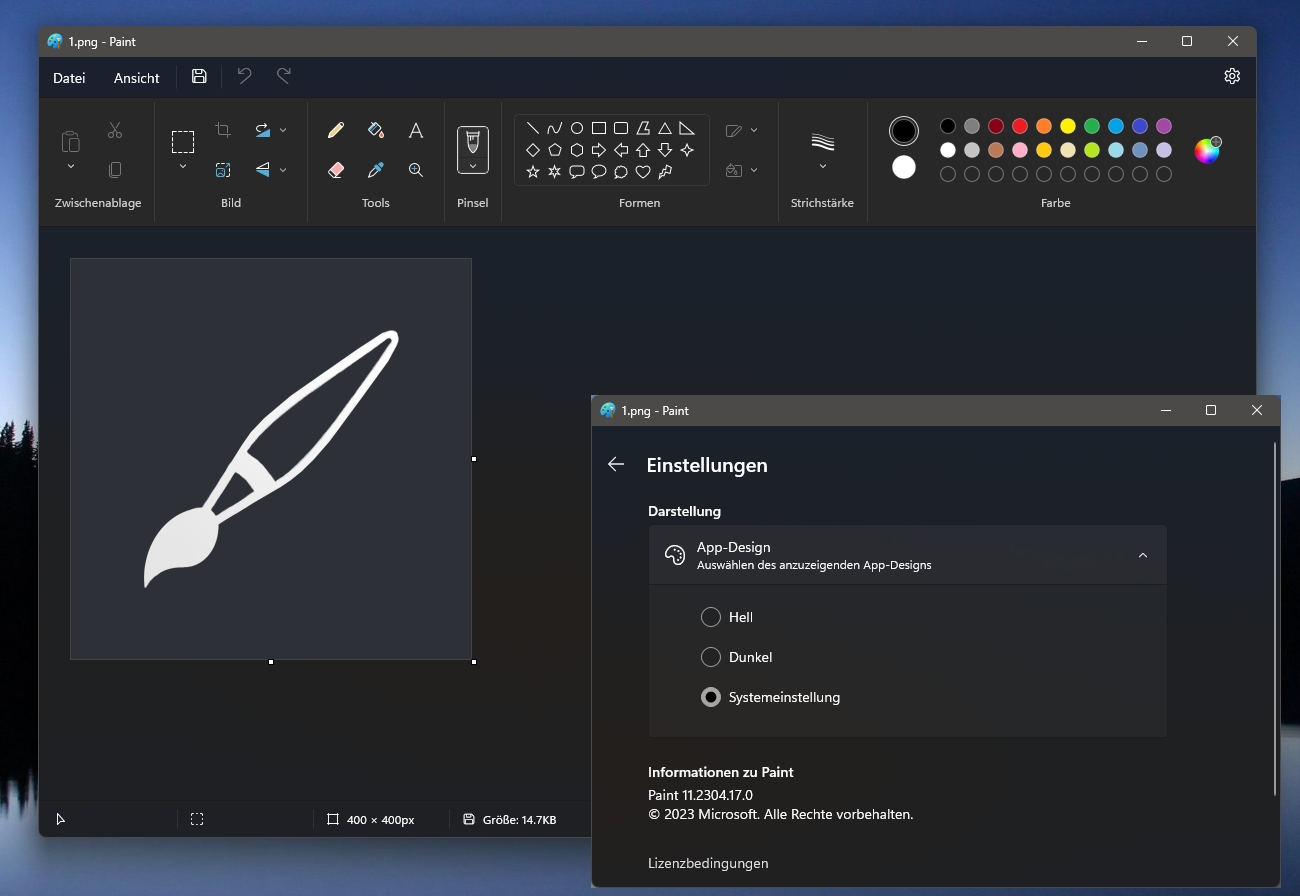Select the Pencil tool
The width and height of the screenshot is (1300, 896).
point(336,130)
